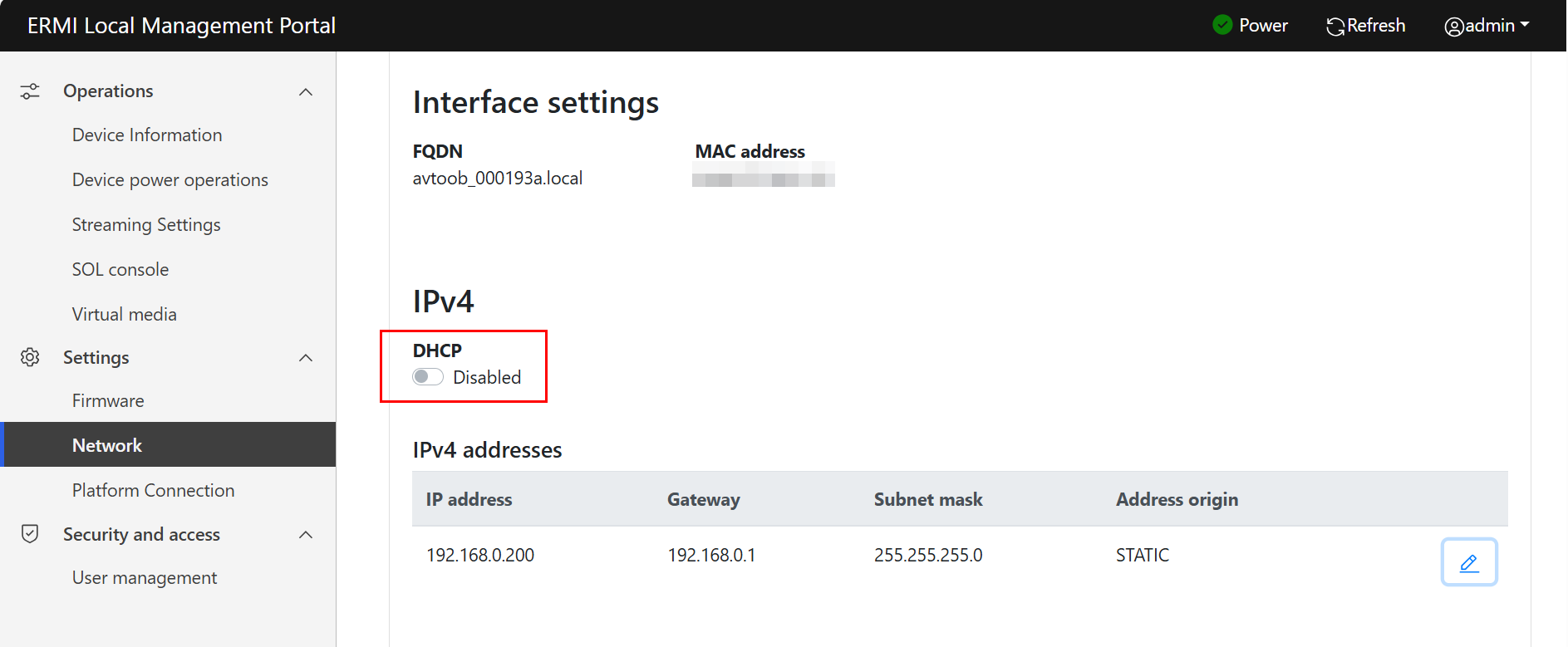Toggle the DHCP switch on
Image resolution: width=1568 pixels, height=647 pixels.
(428, 377)
